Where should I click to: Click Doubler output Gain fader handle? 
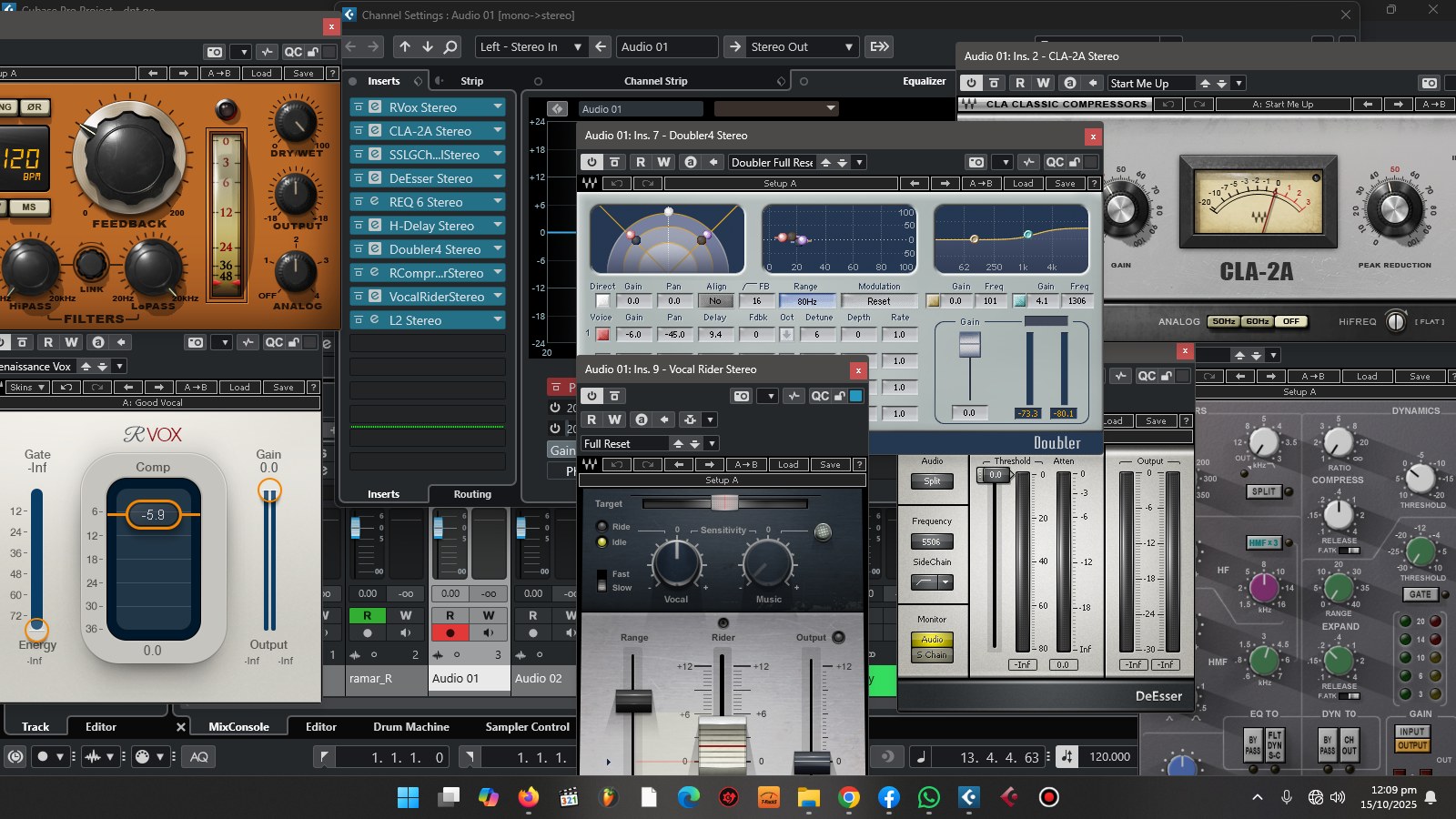970,345
